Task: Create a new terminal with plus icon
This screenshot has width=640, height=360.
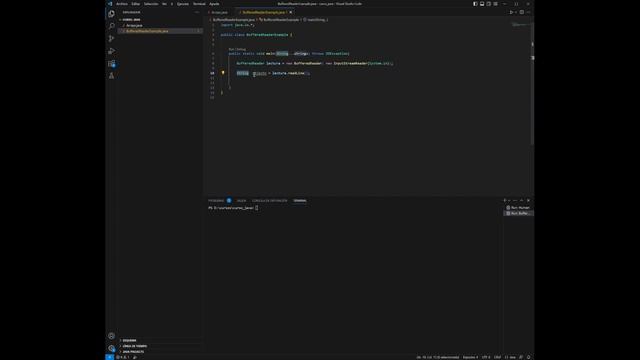Action: (x=505, y=200)
